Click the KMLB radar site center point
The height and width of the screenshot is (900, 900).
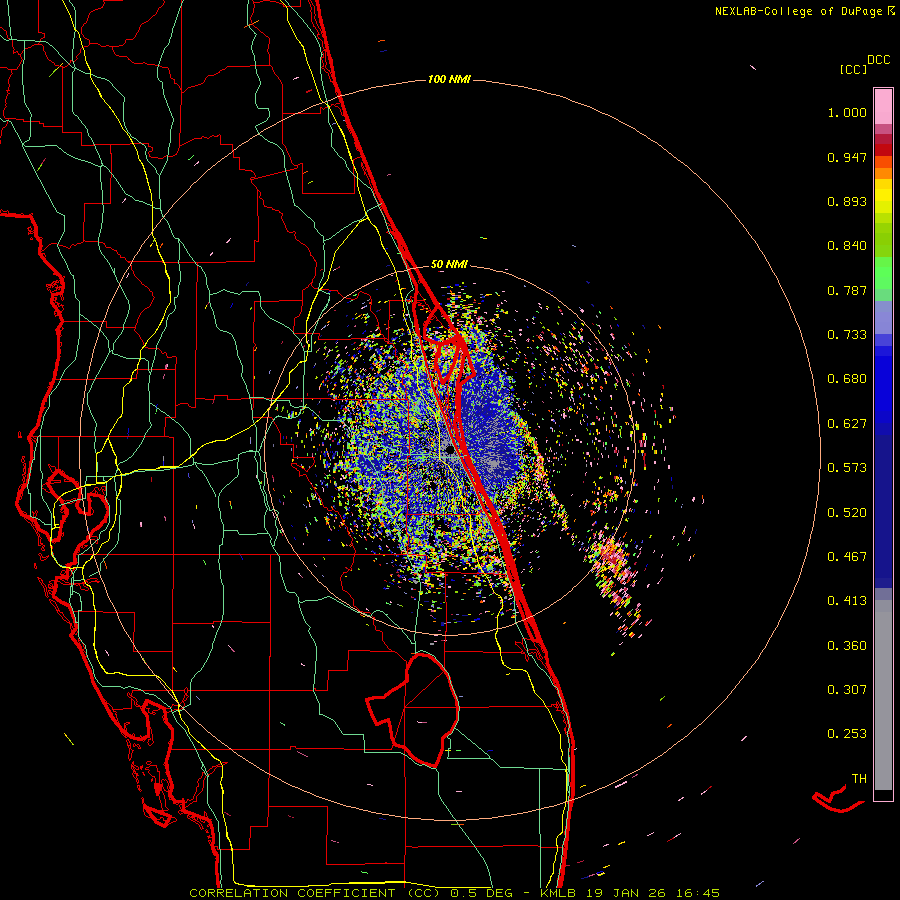tap(451, 451)
